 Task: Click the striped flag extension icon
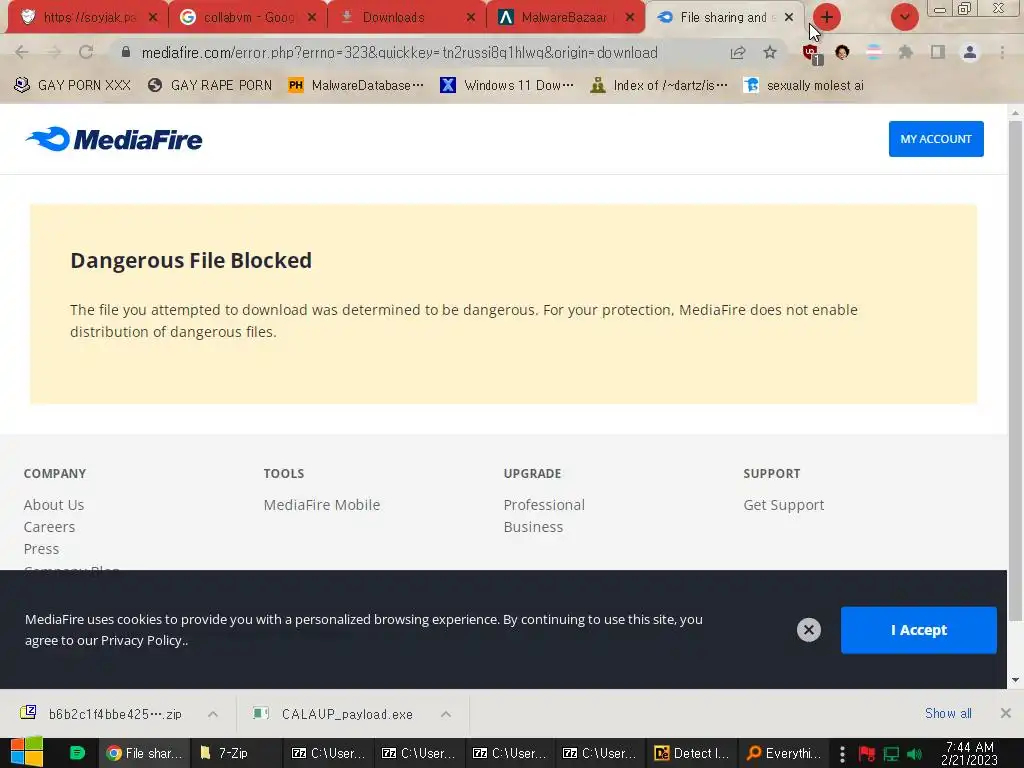[874, 52]
